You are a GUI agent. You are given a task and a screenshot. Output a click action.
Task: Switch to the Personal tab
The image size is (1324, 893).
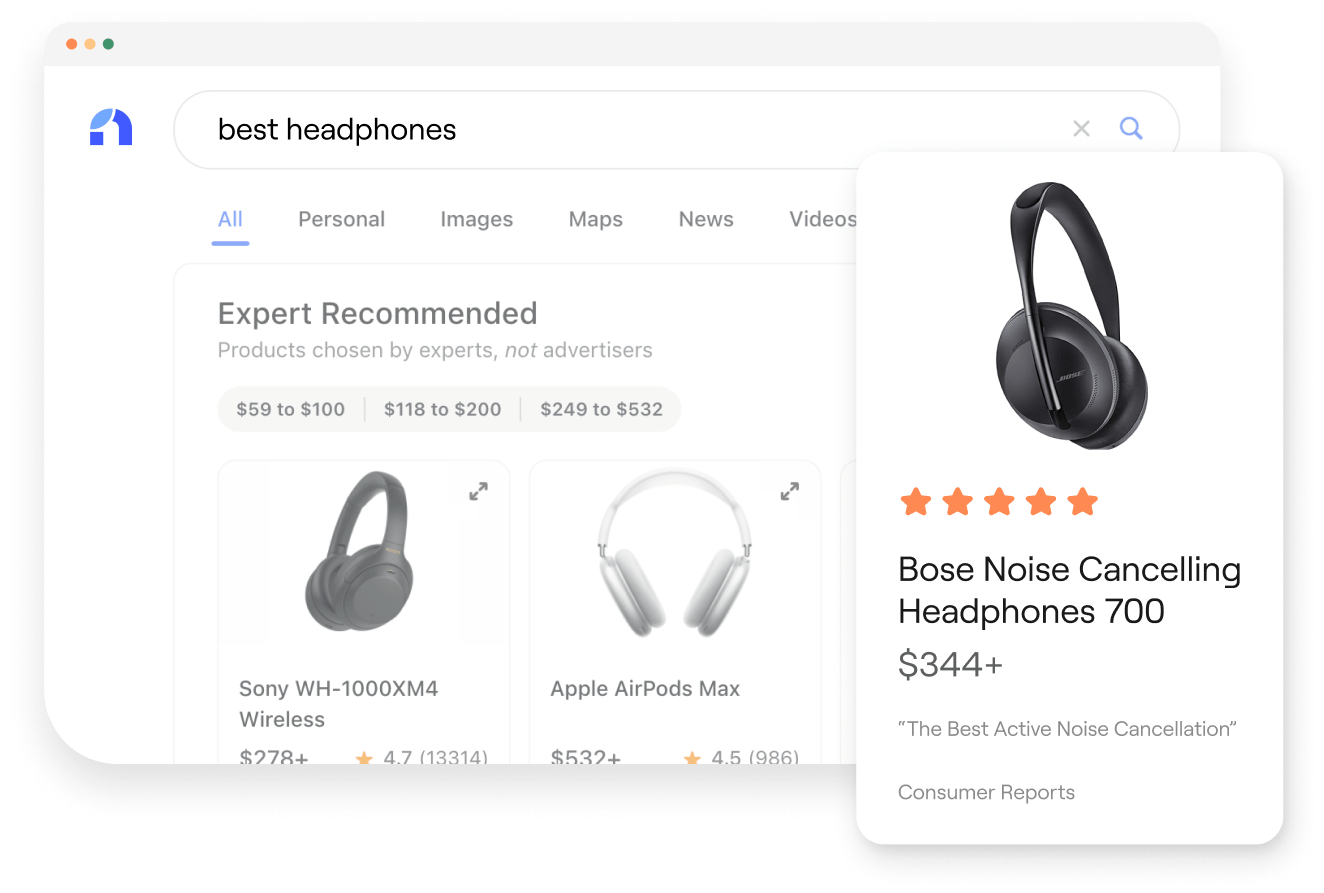[341, 220]
